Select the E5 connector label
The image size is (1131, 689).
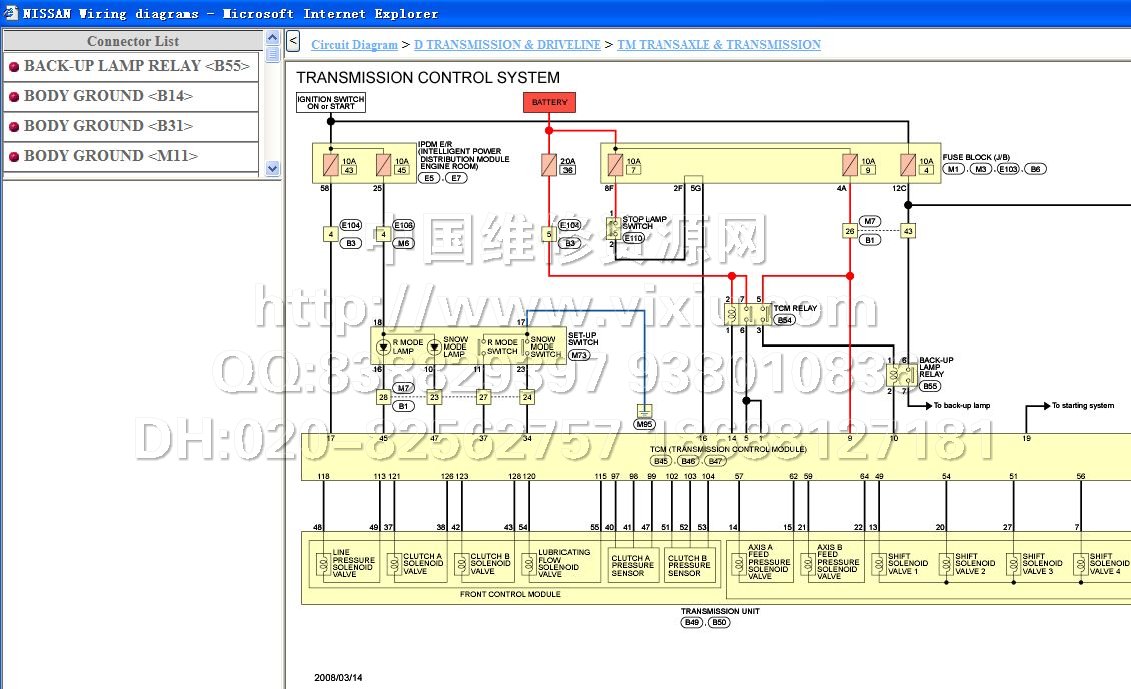[x=430, y=177]
